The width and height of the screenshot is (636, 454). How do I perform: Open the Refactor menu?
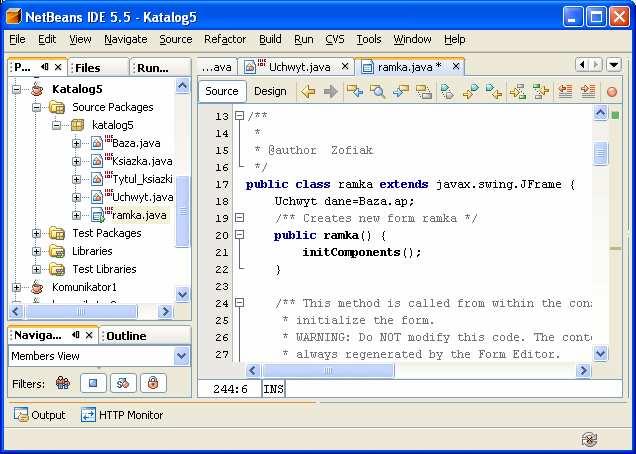(225, 39)
